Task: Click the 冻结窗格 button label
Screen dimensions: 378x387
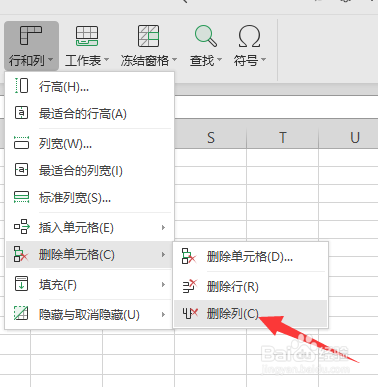Action: (x=145, y=60)
